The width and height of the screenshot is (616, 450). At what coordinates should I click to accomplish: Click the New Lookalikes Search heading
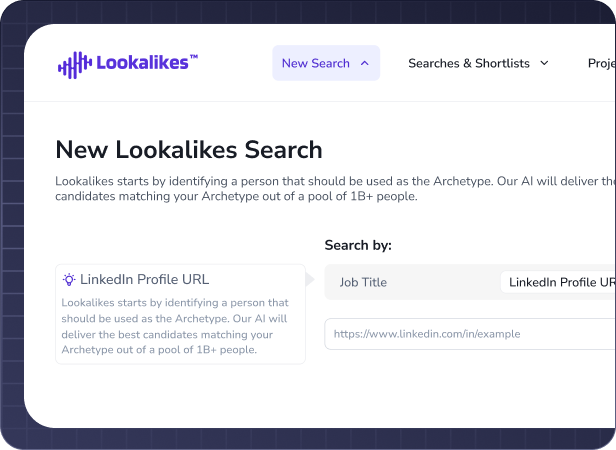[x=189, y=150]
